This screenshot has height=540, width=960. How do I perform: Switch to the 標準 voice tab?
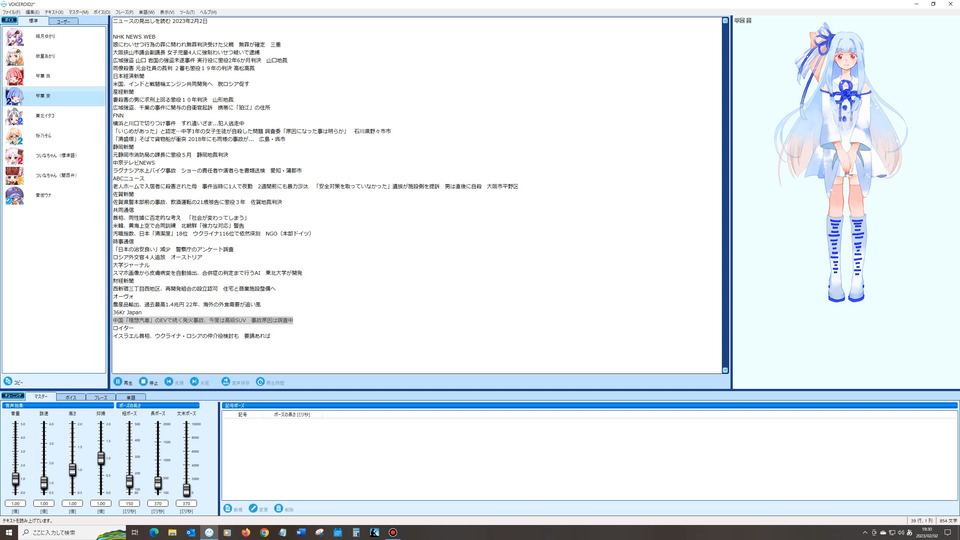click(33, 21)
